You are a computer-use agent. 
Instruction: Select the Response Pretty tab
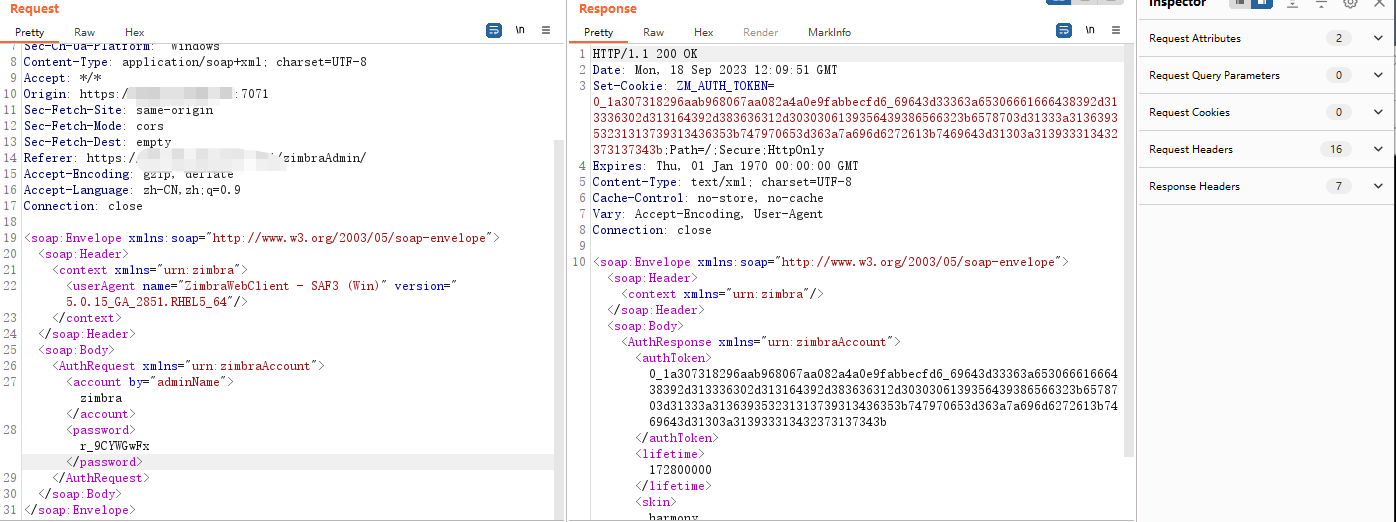(599, 32)
